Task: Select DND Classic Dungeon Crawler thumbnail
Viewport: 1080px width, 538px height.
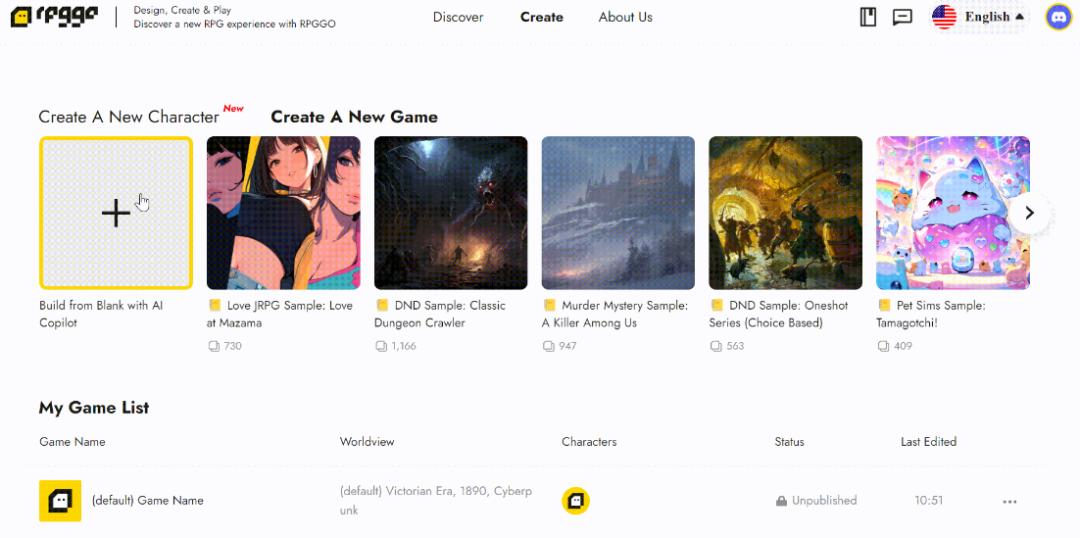Action: click(x=450, y=213)
